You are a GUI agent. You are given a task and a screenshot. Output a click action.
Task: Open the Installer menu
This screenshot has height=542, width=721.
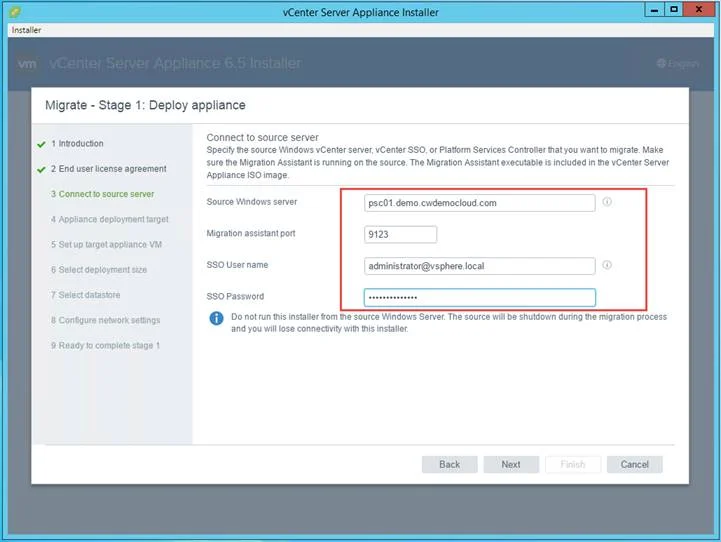[x=26, y=30]
